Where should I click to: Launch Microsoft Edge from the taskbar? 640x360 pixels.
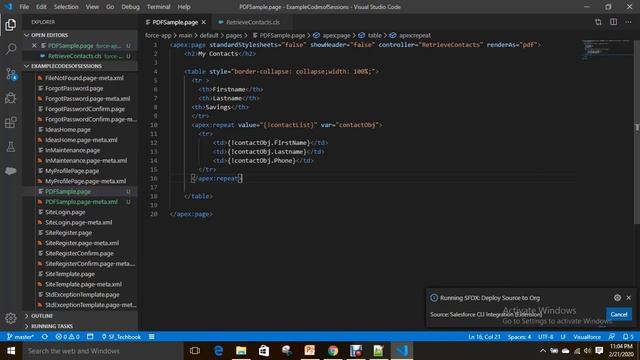click(x=218, y=351)
